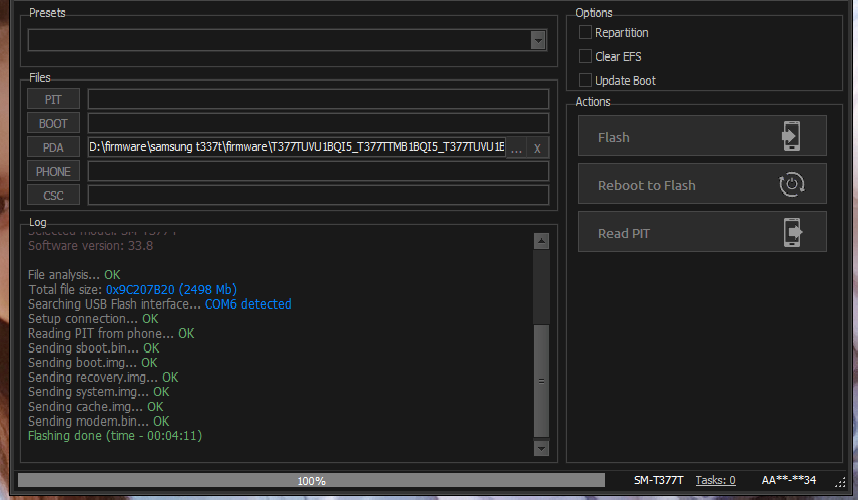
Task: Browse for PDA file with ellipsis button
Action: [x=516, y=148]
